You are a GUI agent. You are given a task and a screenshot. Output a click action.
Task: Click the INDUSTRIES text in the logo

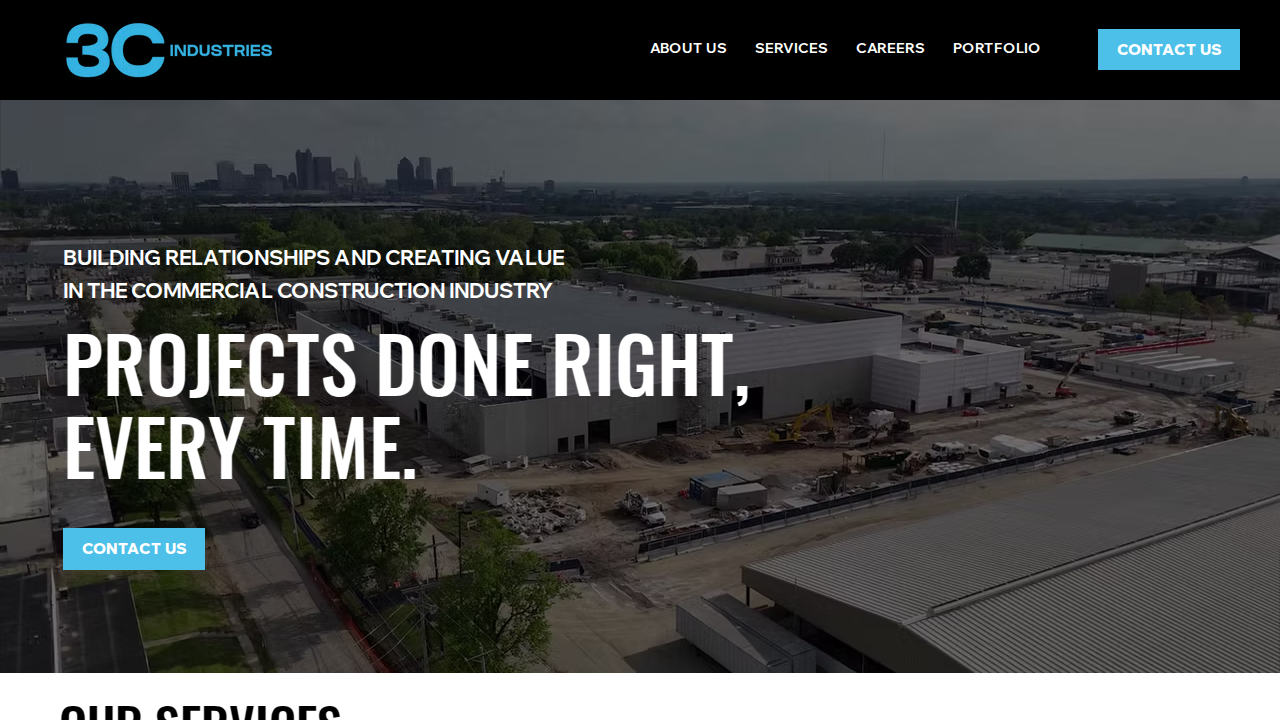(221, 50)
